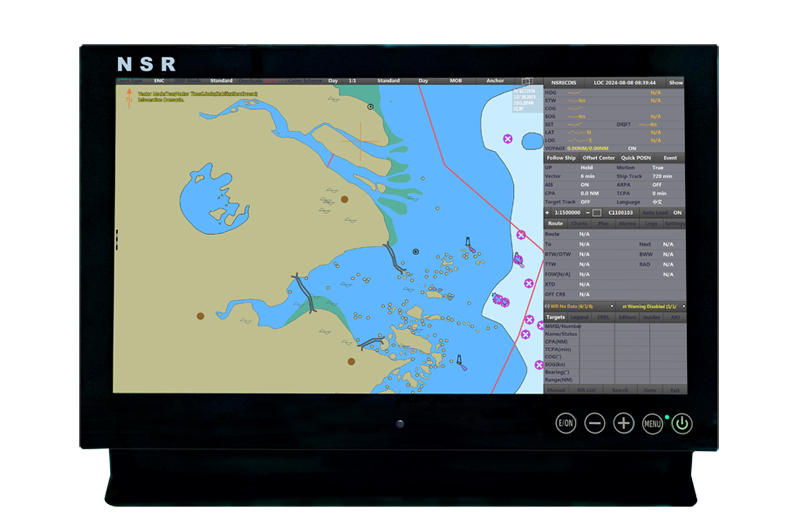800x532 pixels.
Task: Click the panel layout icon in top bar
Action: [527, 81]
